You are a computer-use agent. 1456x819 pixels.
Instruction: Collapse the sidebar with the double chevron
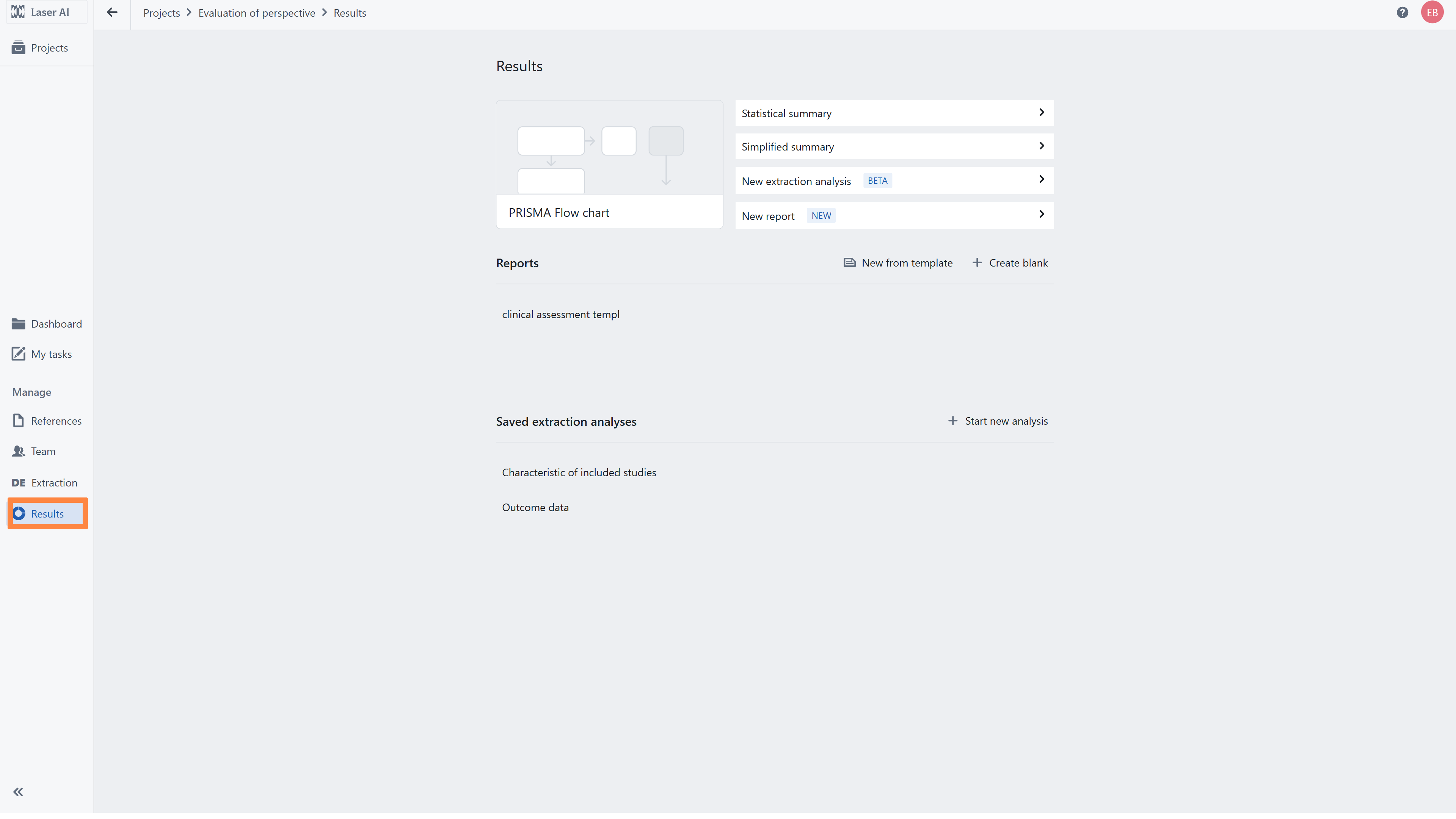18,792
